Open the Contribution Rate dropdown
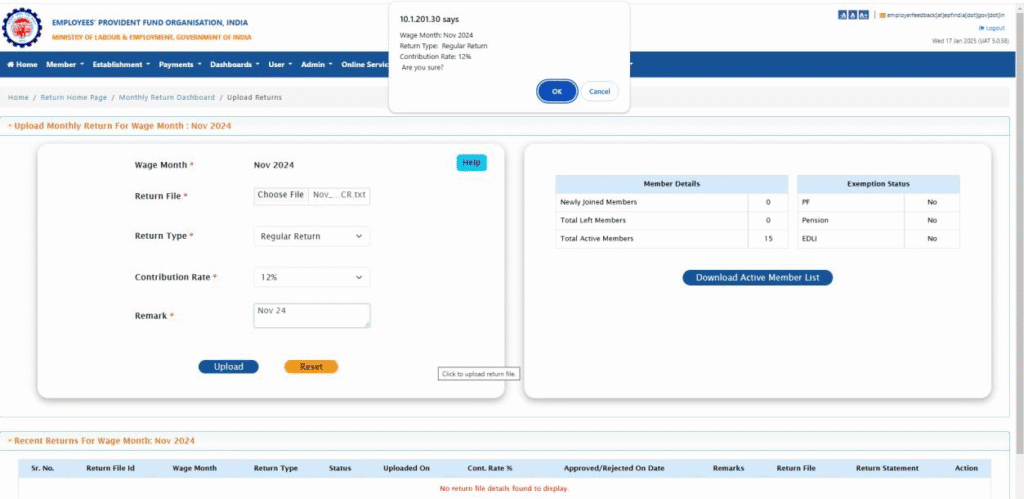The height and width of the screenshot is (499, 1024). (311, 277)
